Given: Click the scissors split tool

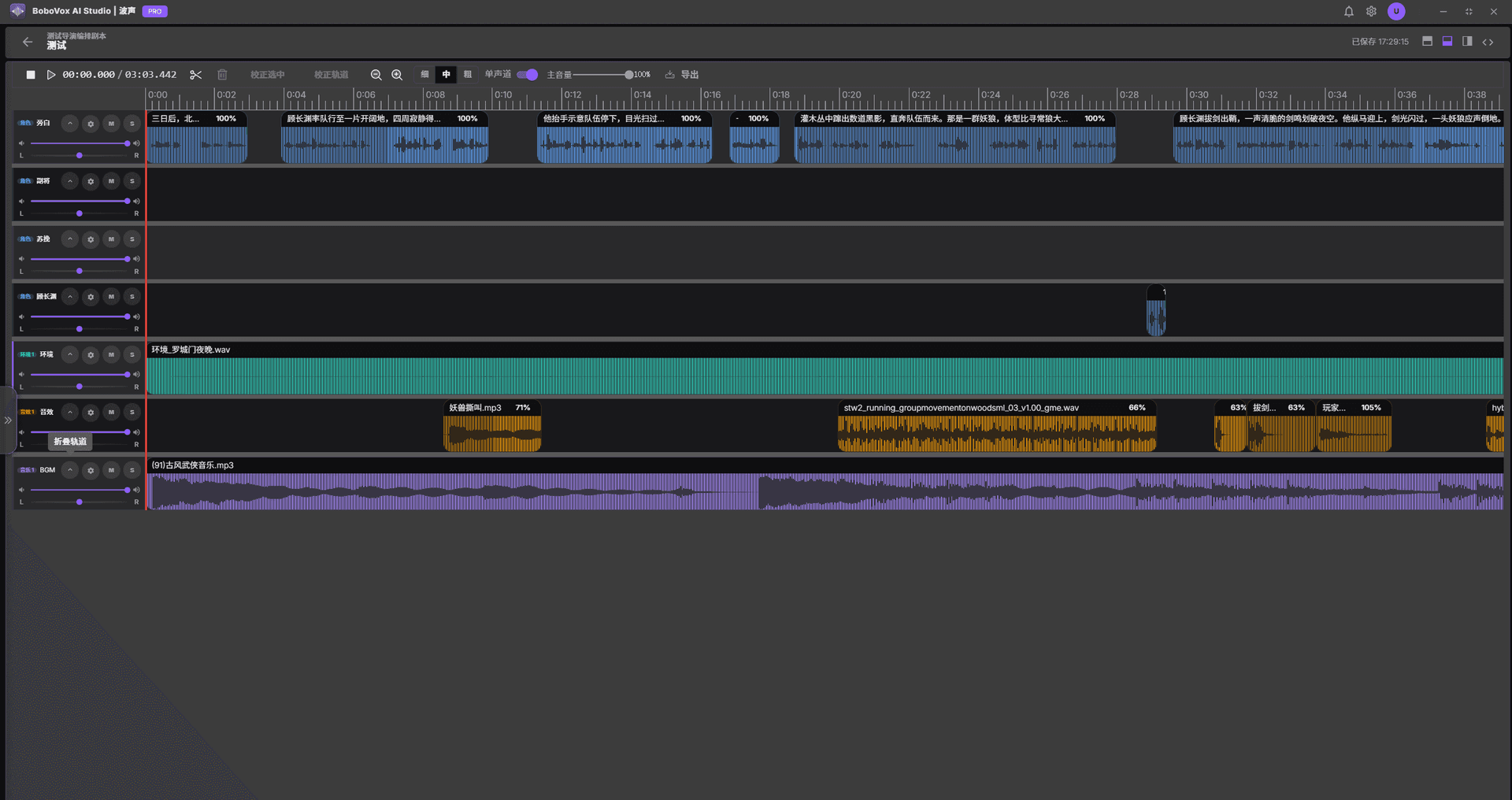Looking at the screenshot, I should [196, 75].
